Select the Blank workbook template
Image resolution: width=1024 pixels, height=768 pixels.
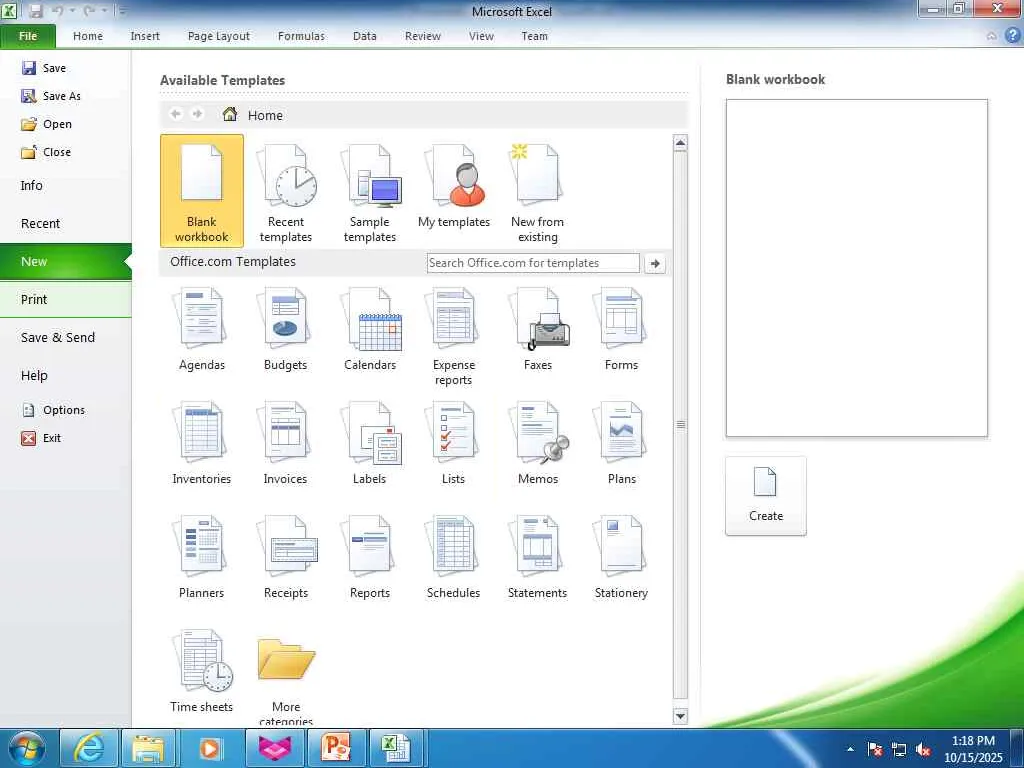[x=202, y=191]
